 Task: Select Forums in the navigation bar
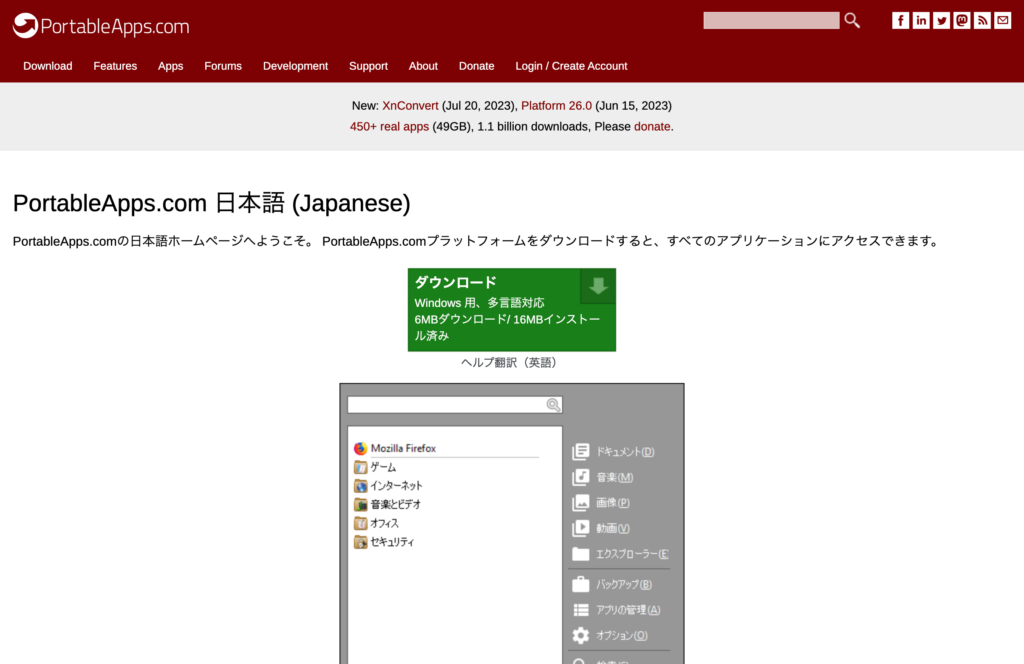tap(223, 66)
